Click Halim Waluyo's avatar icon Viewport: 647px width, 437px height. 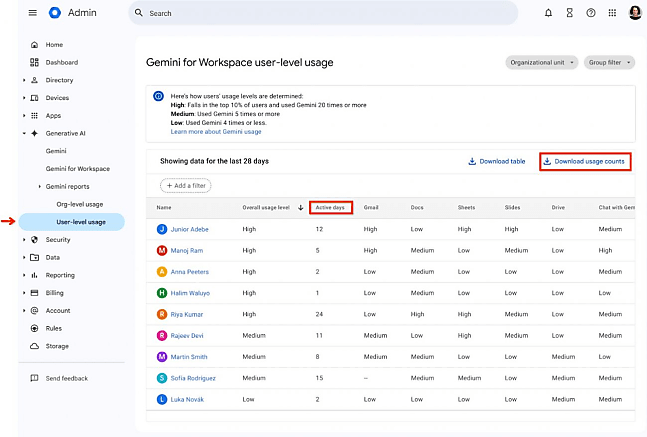point(162,293)
